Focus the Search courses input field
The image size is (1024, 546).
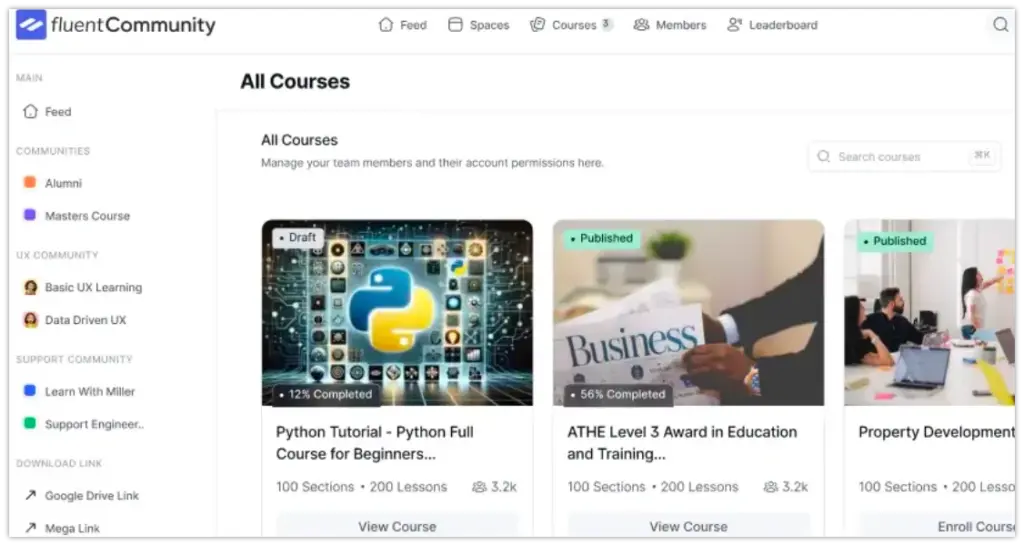pyautogui.click(x=904, y=157)
